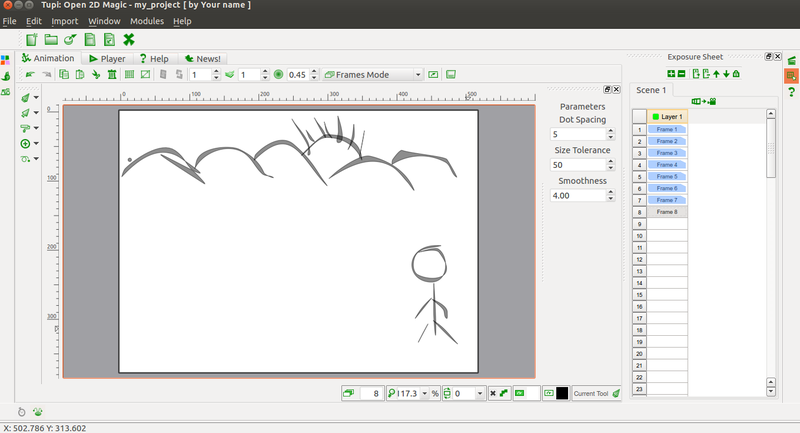Open the pen properties icon in left sidebar

(x=6, y=76)
